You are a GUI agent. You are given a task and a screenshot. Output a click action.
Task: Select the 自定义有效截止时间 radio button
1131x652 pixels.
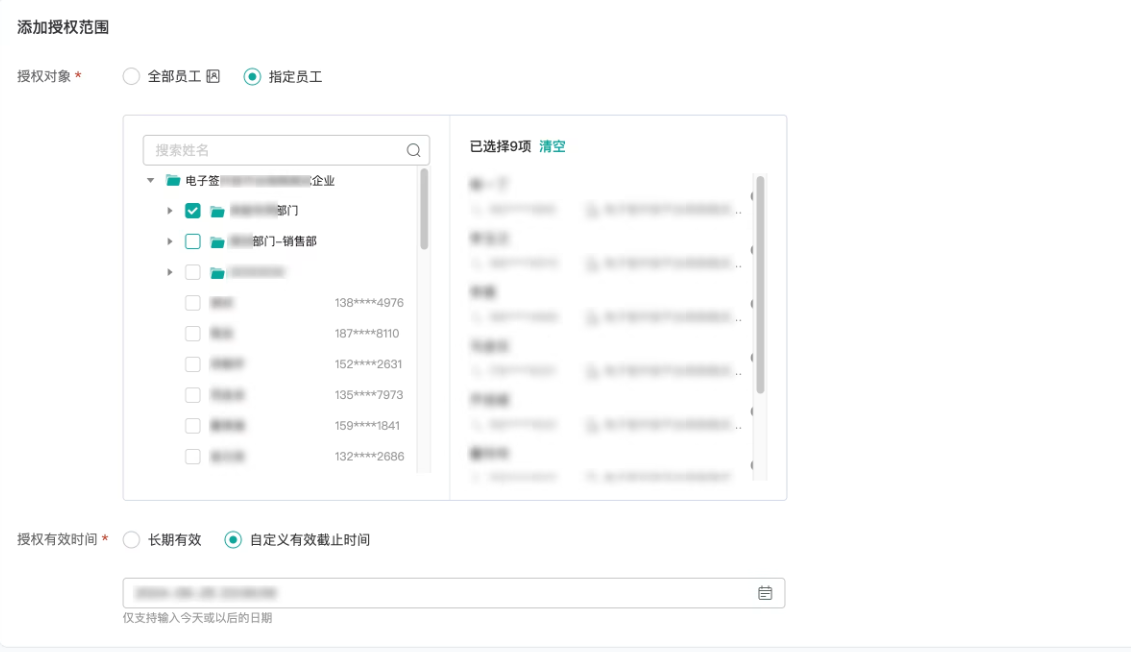click(233, 539)
